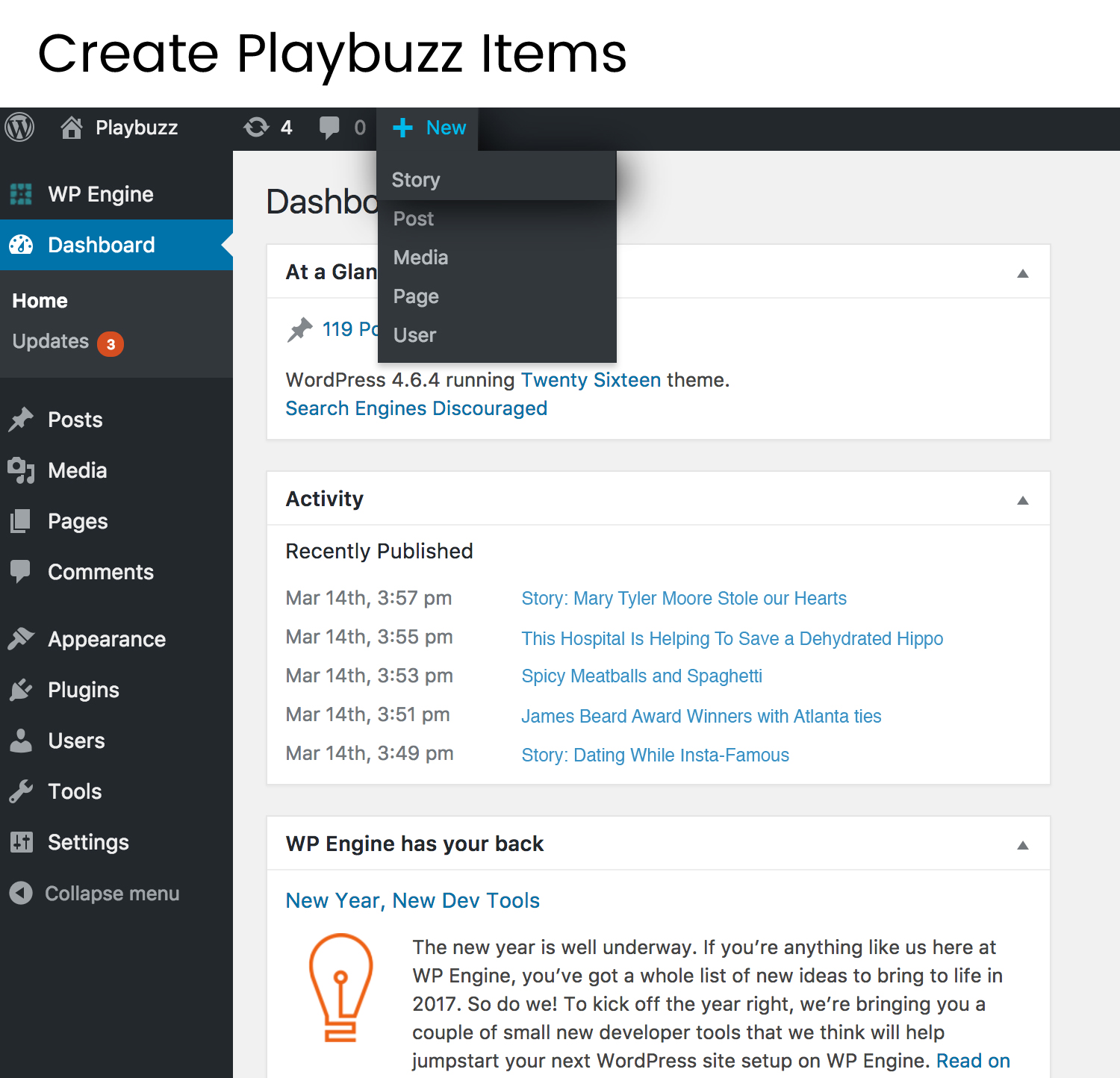Viewport: 1120px width, 1078px height.
Task: Open the Spicy Meatballs and Spaghetti post
Action: pos(641,676)
